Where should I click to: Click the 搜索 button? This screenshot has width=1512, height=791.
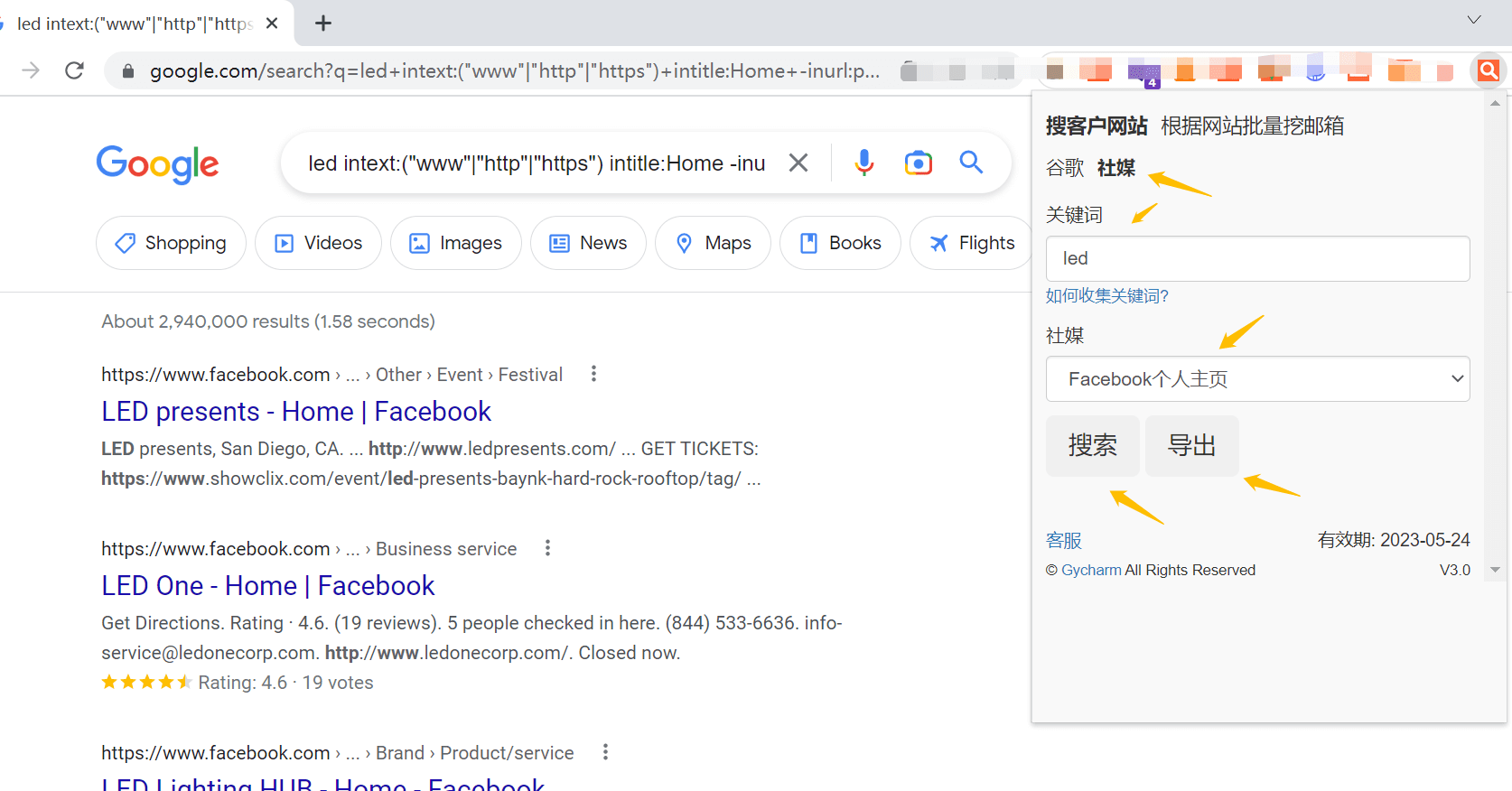[1093, 445]
